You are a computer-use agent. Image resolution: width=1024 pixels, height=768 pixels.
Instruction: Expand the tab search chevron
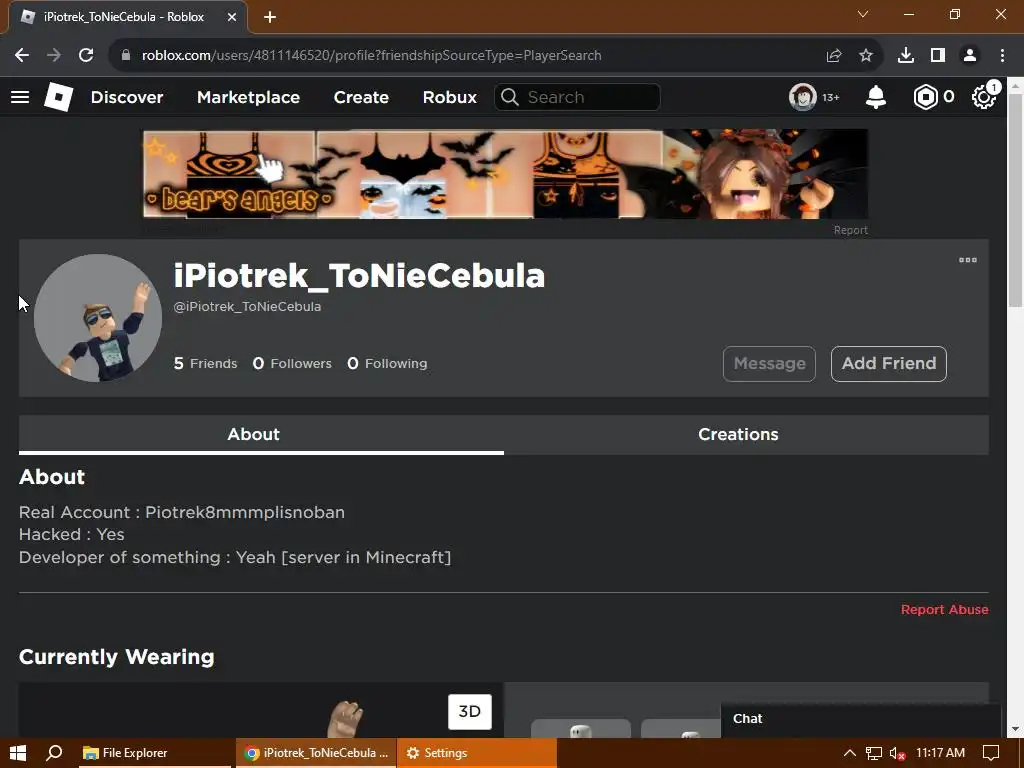click(x=863, y=14)
